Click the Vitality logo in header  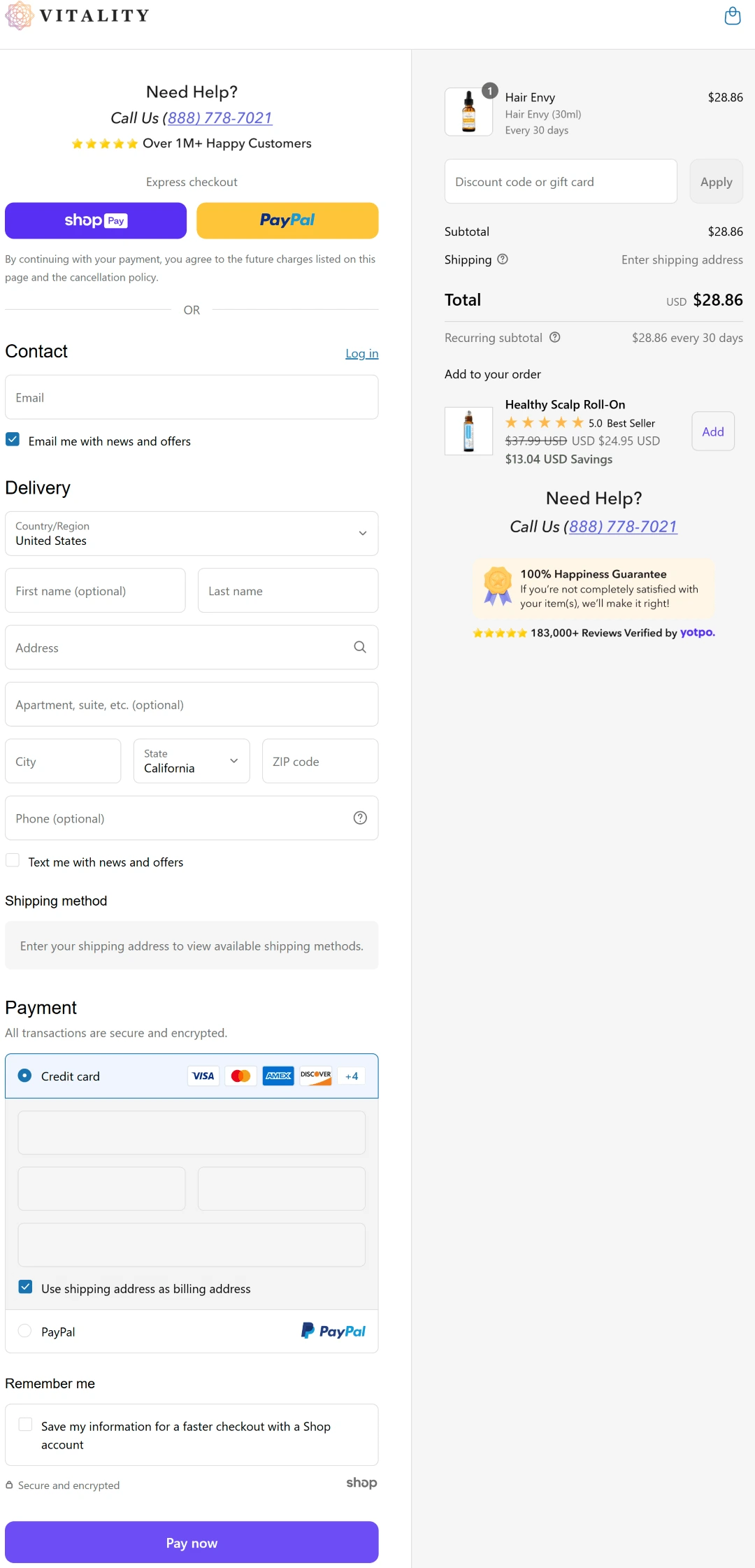click(x=78, y=16)
